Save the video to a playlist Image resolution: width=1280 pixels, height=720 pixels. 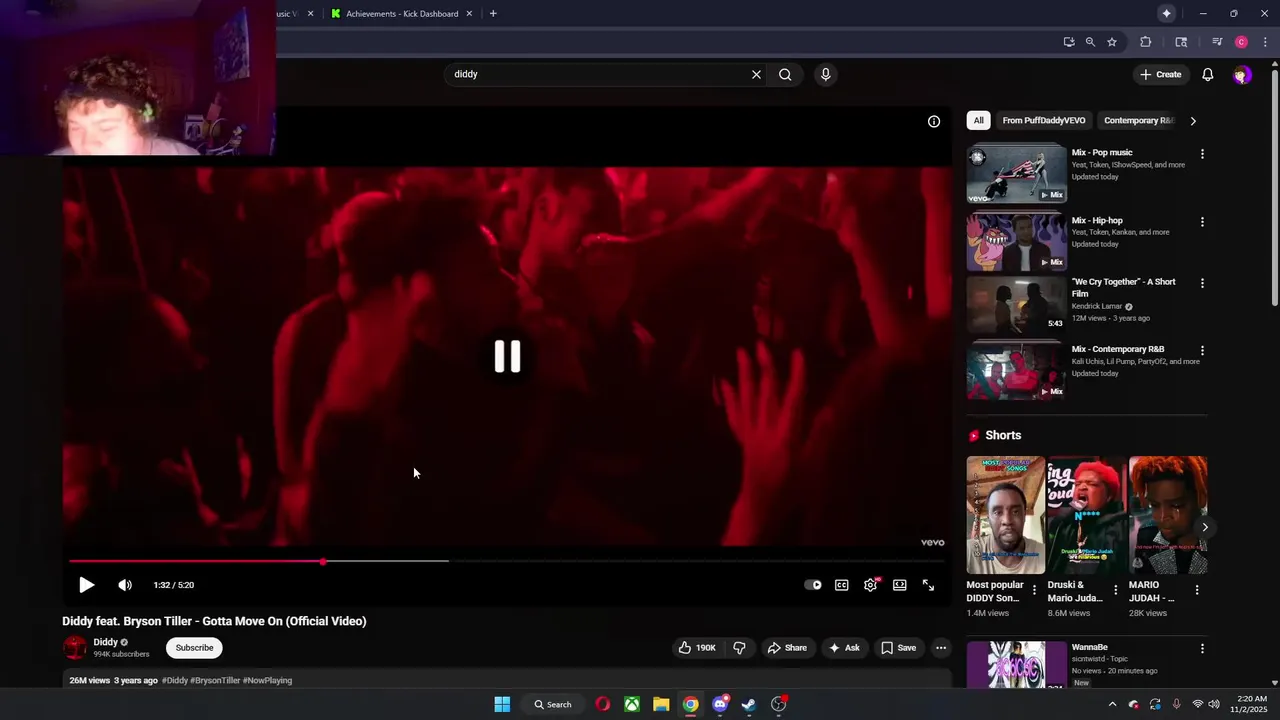pyautogui.click(x=898, y=648)
